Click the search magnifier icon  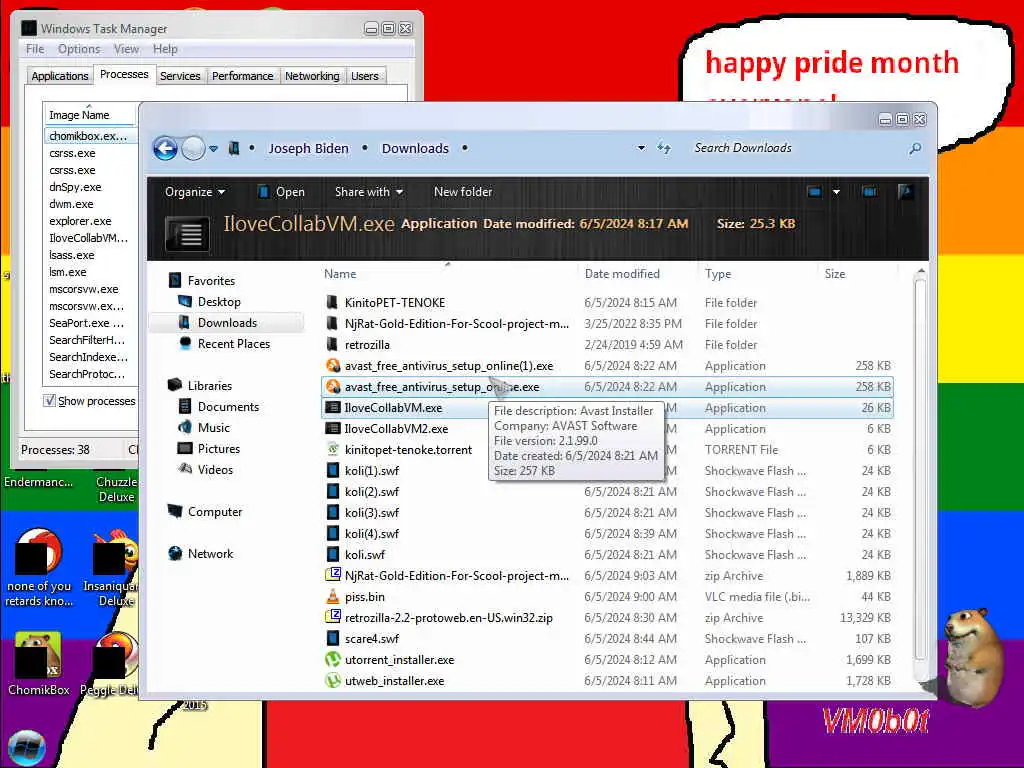(915, 149)
